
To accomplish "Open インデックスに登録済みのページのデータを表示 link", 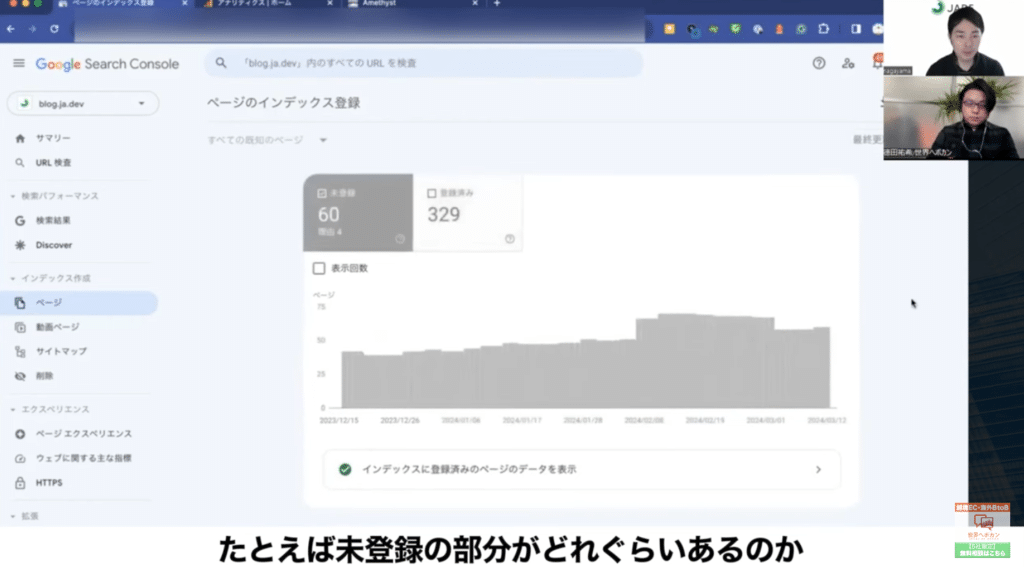I will pyautogui.click(x=582, y=470).
